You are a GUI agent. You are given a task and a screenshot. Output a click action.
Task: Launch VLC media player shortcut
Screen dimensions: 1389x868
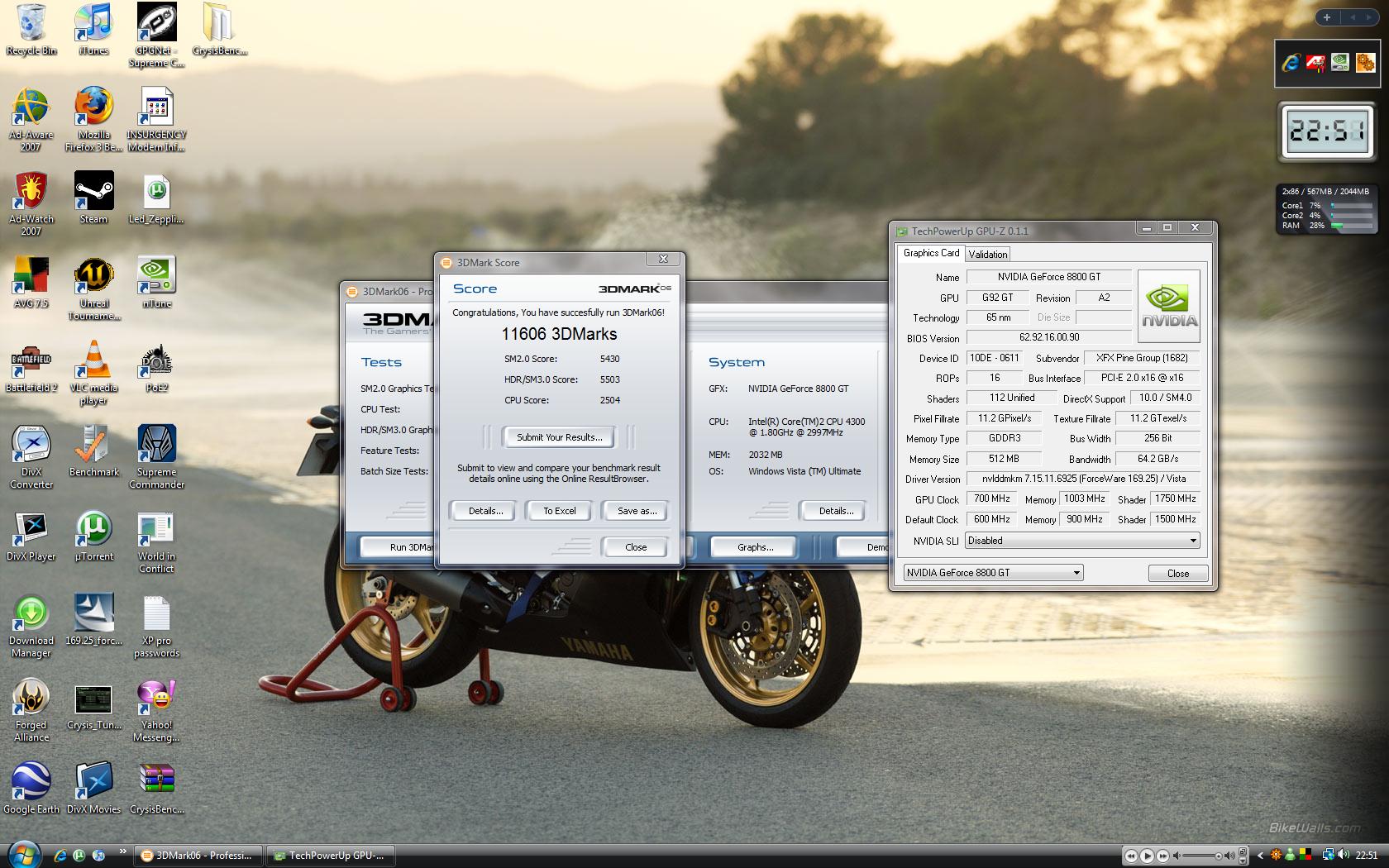[93, 372]
